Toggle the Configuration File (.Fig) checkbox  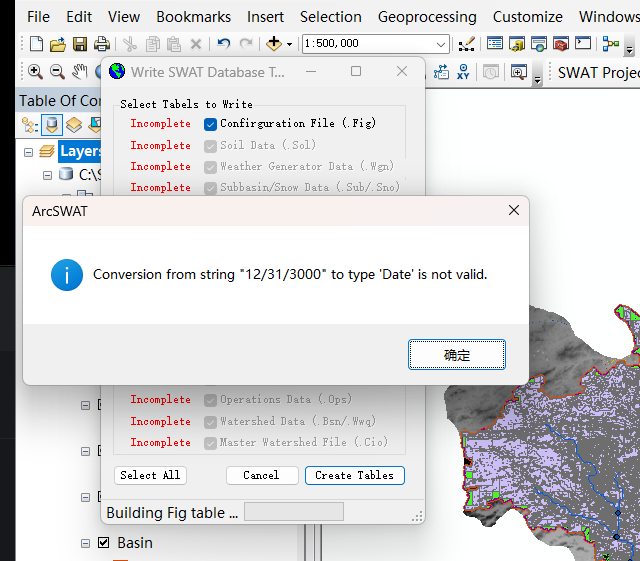pyautogui.click(x=210, y=124)
